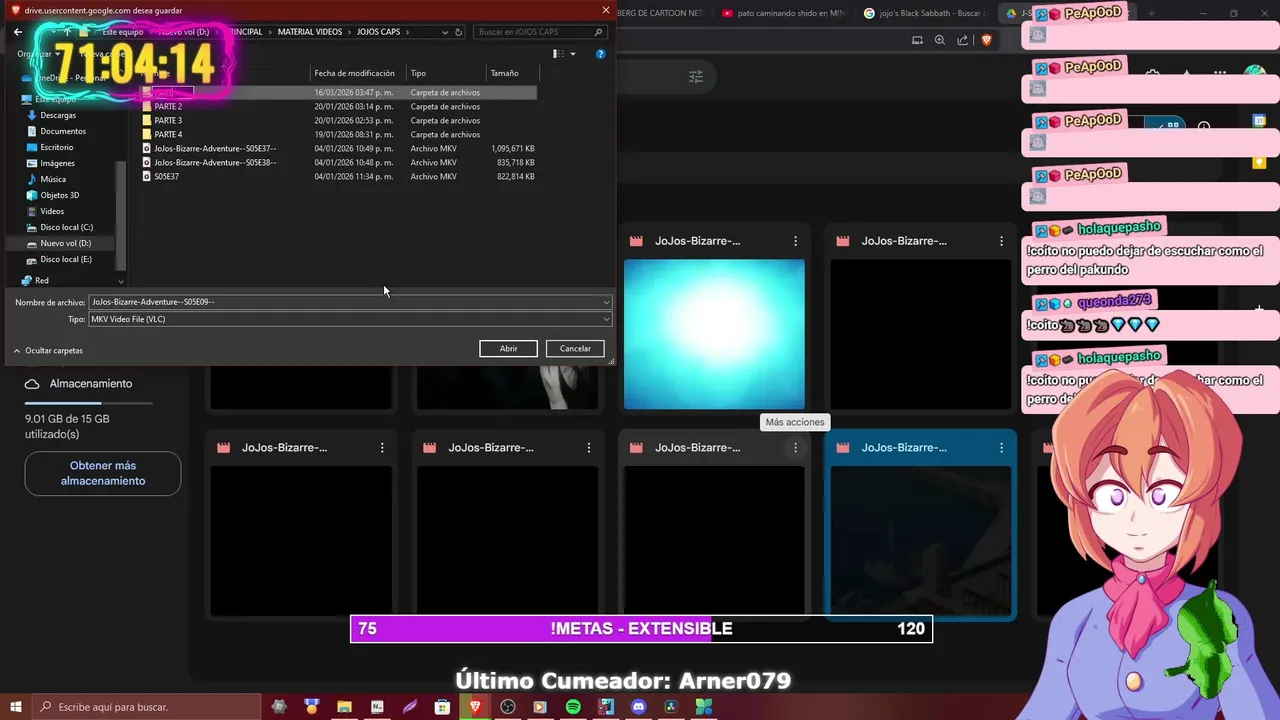Open Drive search filter options icon
The height and width of the screenshot is (720, 1280).
[696, 76]
